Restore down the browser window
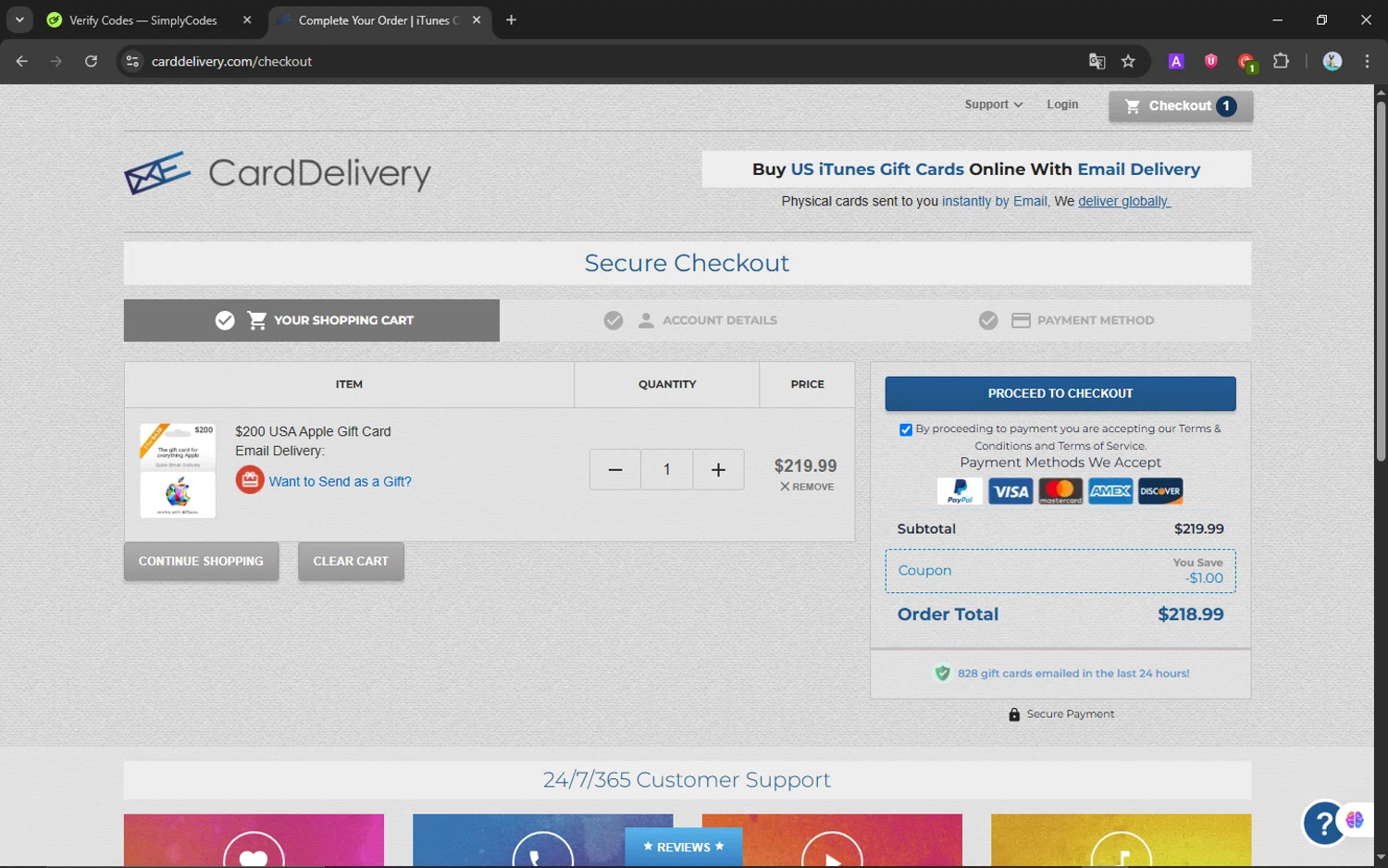This screenshot has width=1388, height=868. click(1321, 19)
